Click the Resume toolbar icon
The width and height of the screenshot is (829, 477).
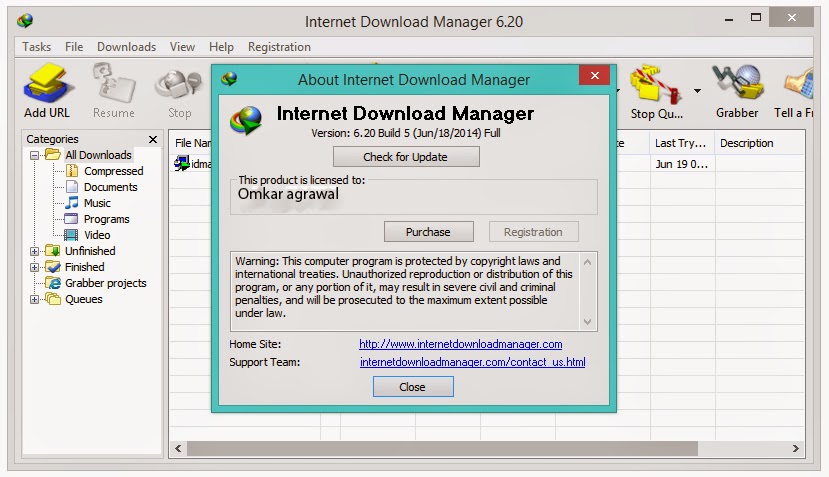[x=114, y=84]
